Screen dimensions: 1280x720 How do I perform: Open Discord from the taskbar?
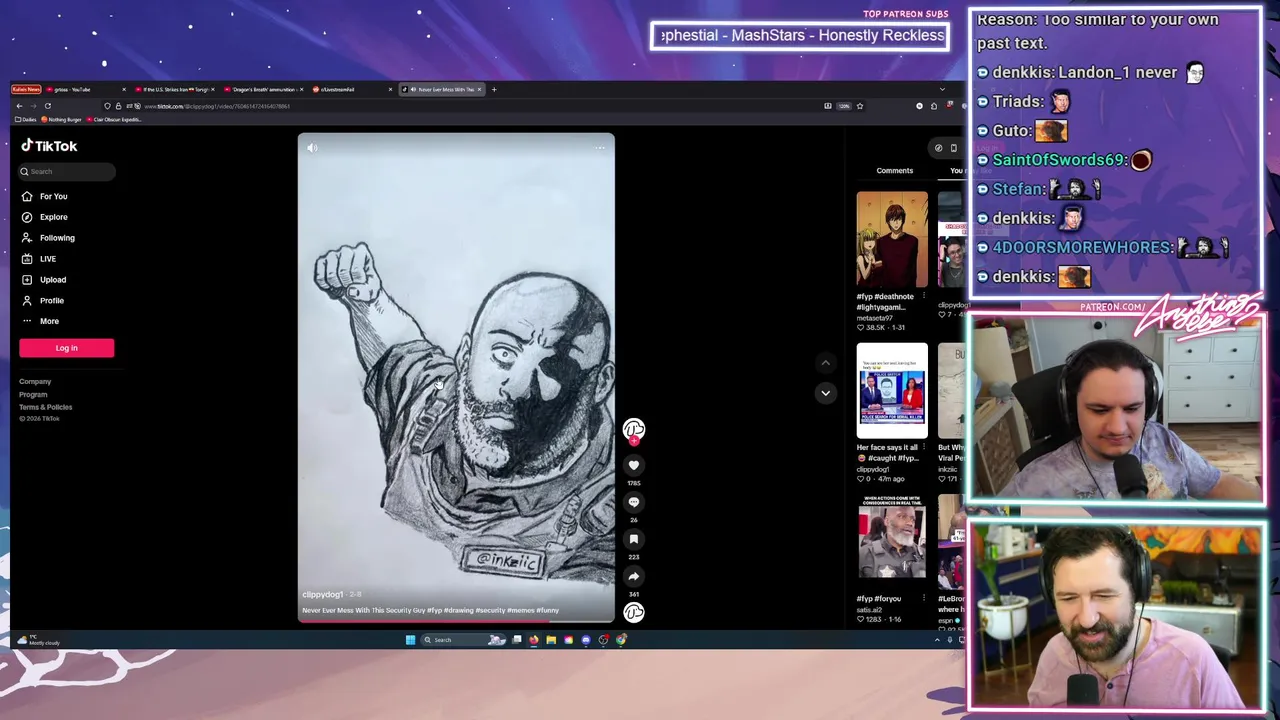tap(586, 640)
